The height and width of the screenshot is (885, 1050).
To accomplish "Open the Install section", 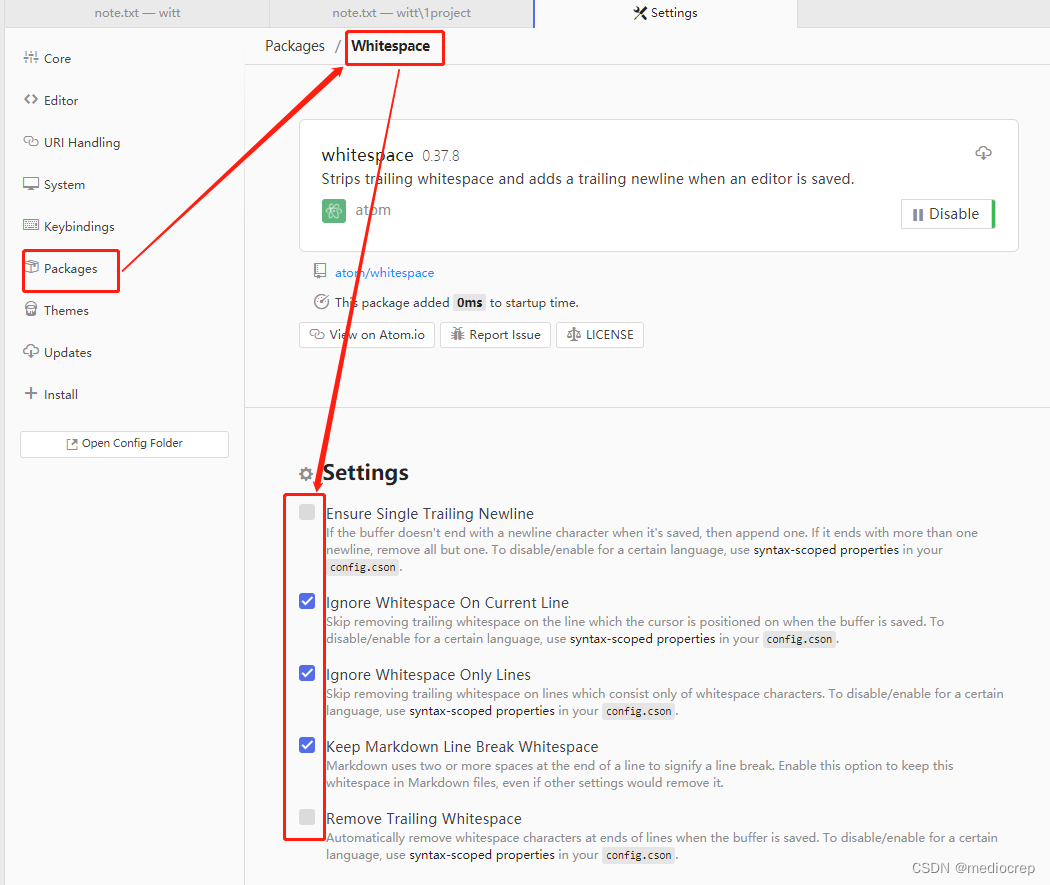I will 61,395.
